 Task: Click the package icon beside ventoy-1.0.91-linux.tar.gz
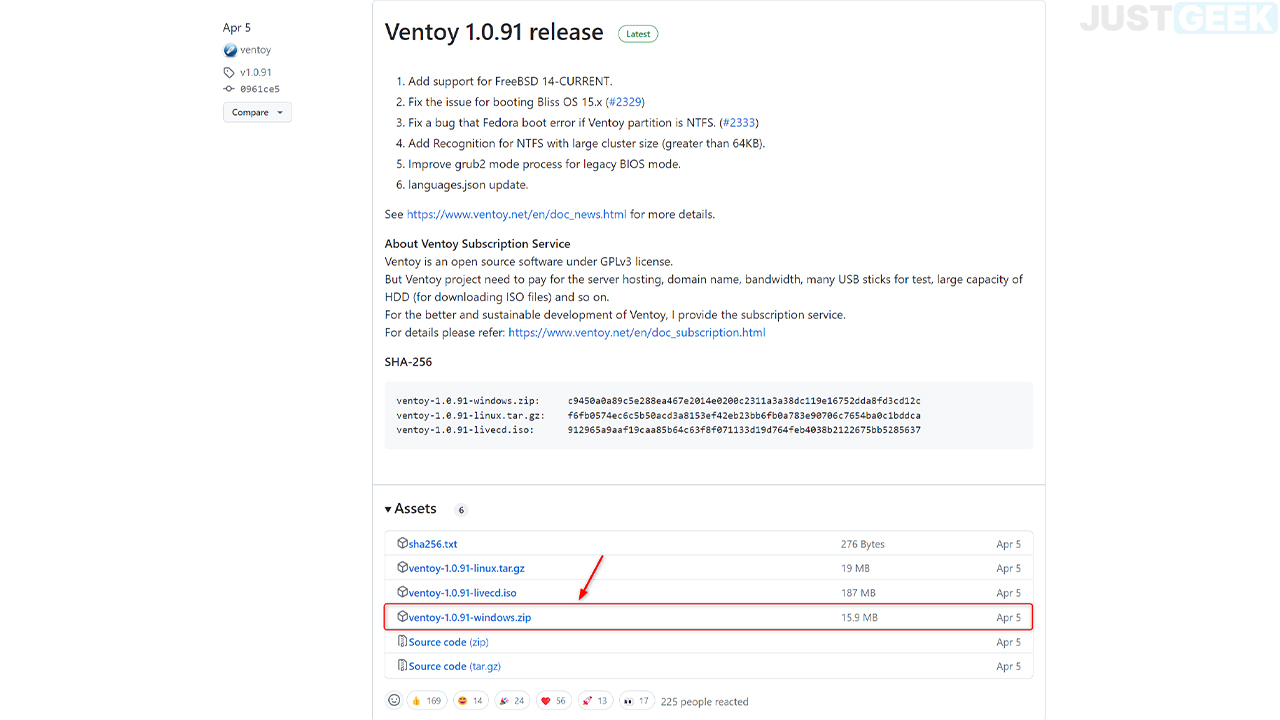(x=402, y=567)
